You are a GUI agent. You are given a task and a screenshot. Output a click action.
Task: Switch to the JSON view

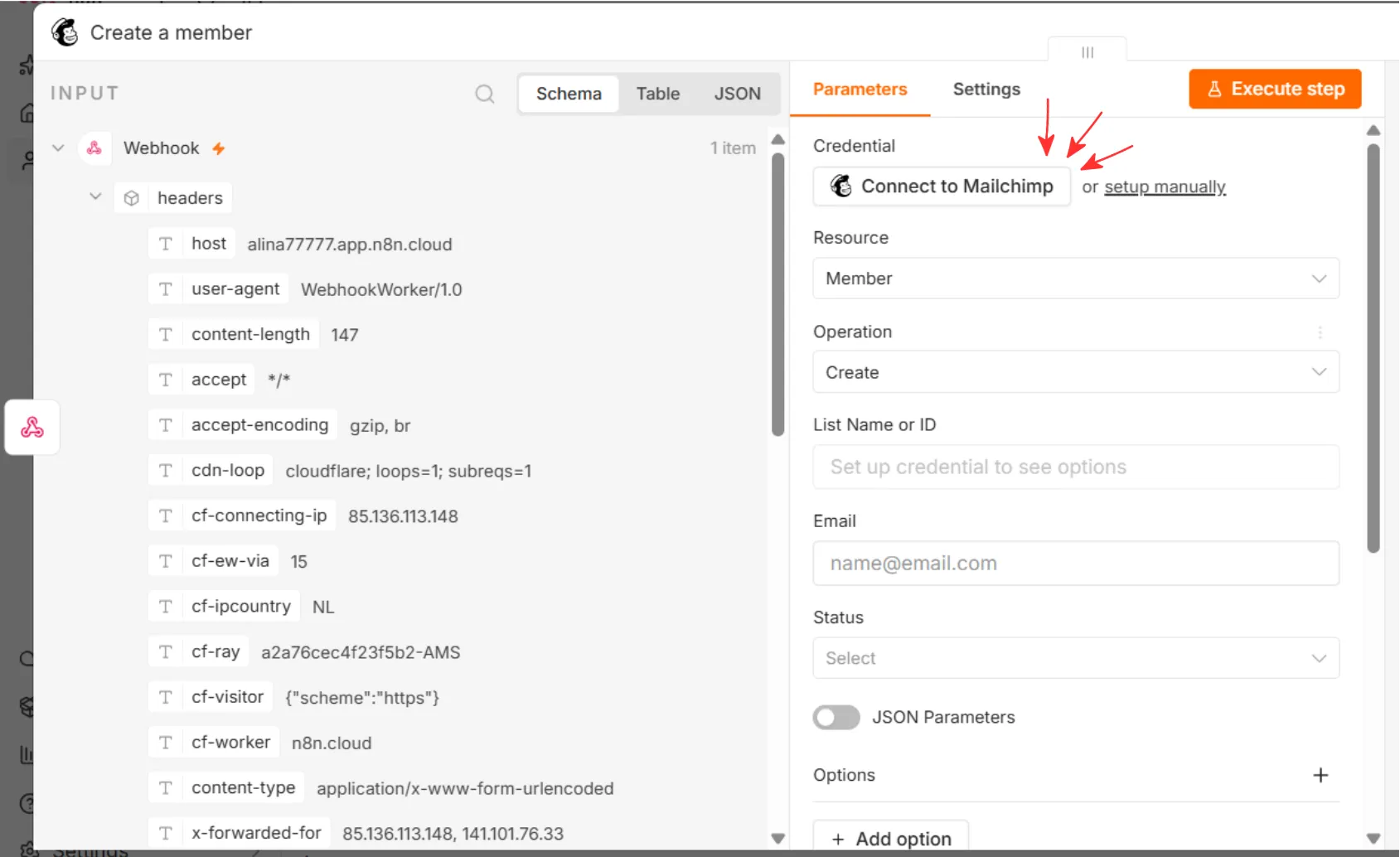738,94
